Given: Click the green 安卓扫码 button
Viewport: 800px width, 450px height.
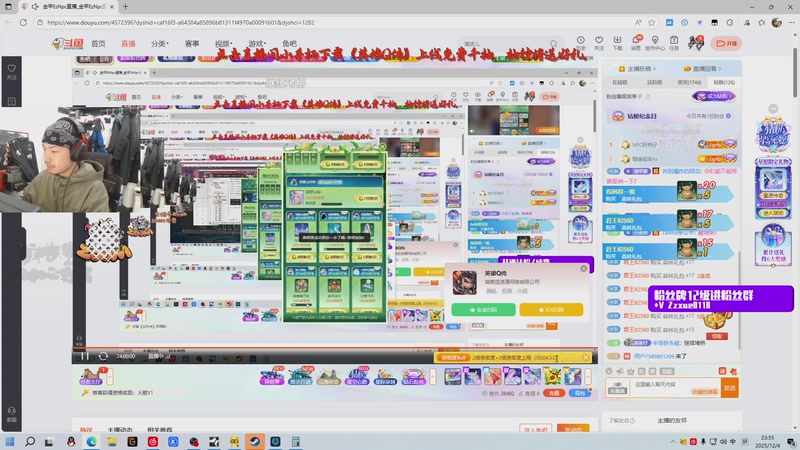Looking at the screenshot, I should (x=483, y=310).
